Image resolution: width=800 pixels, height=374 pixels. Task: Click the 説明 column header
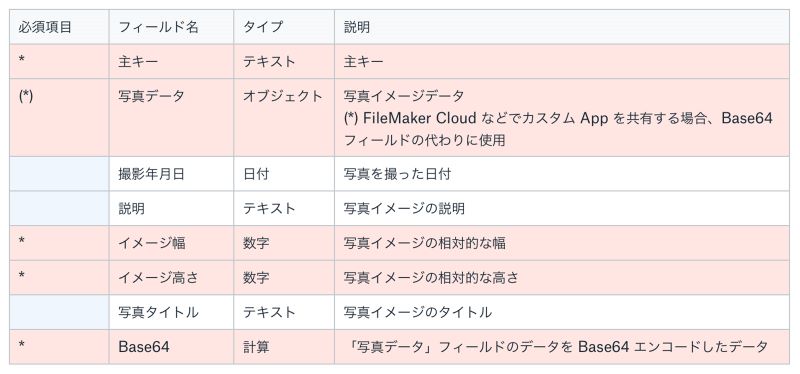click(562, 27)
